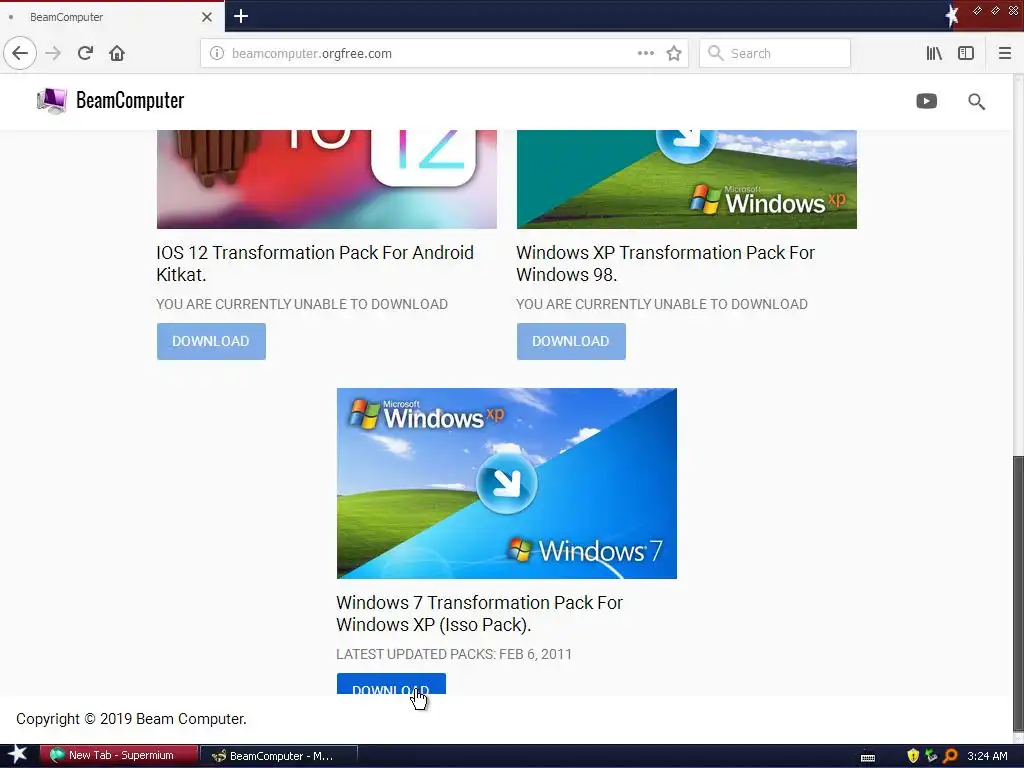The width and height of the screenshot is (1024, 768).
Task: Open the Windows XP pack thumbnail image
Action: point(686,179)
